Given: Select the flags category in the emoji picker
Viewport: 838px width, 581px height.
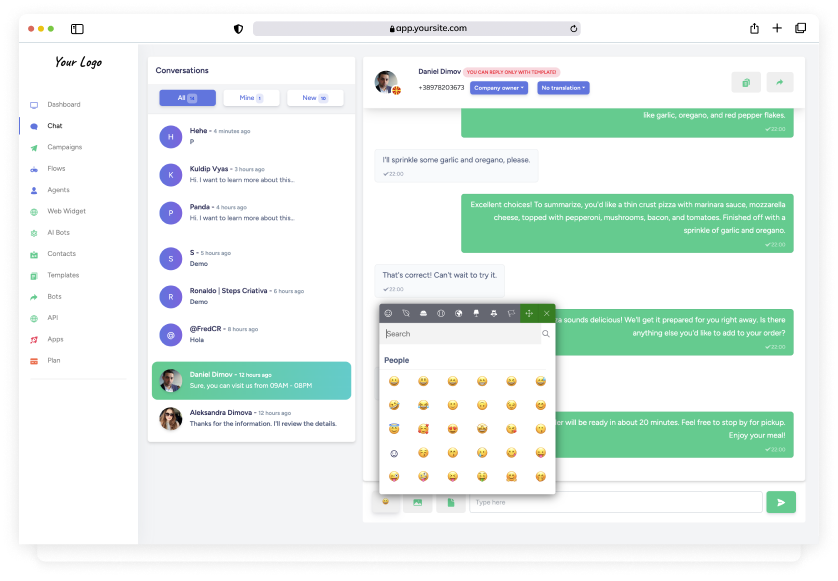Looking at the screenshot, I should (x=511, y=313).
